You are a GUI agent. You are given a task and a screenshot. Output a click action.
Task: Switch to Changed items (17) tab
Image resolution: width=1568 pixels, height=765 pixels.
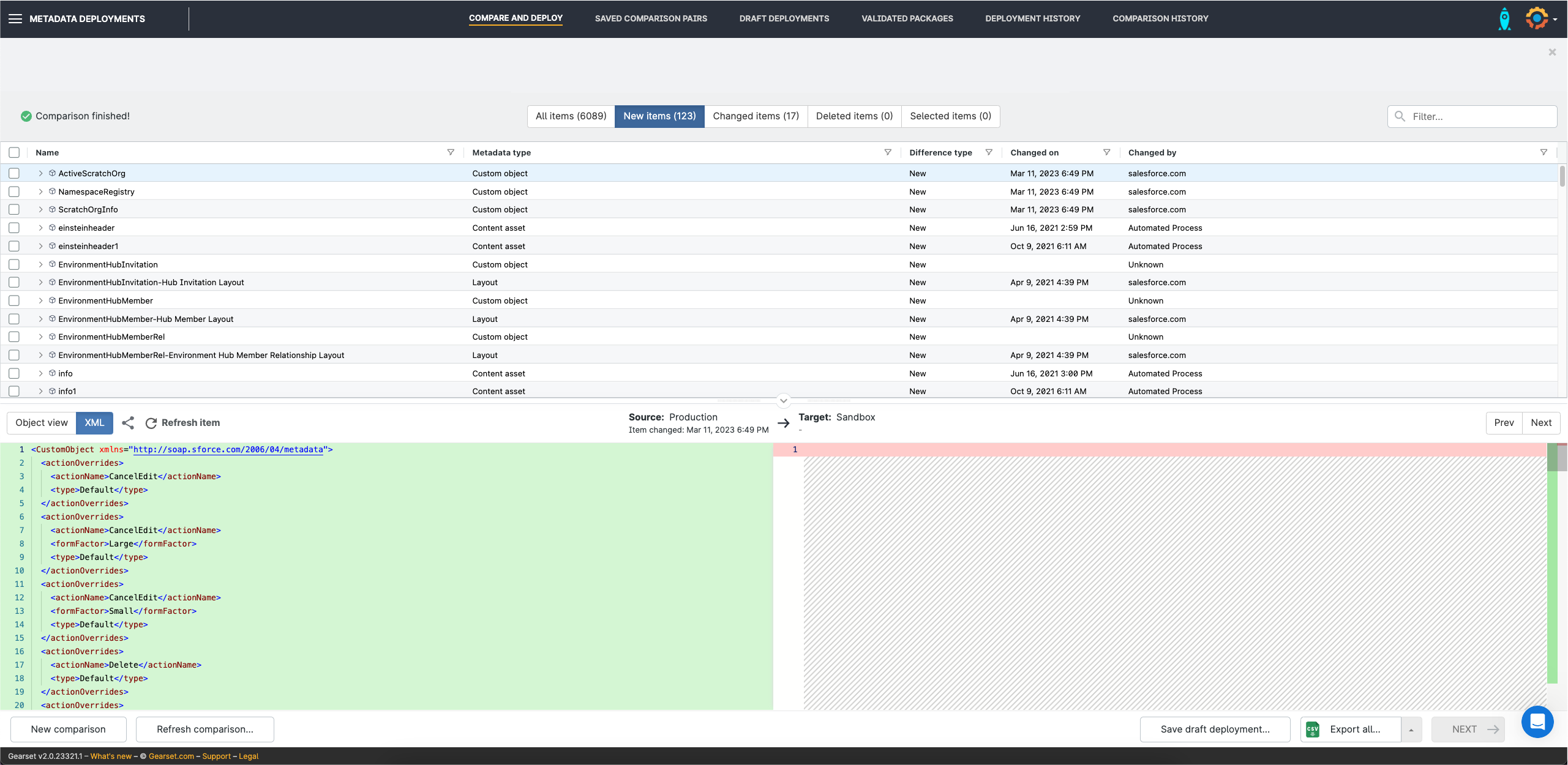(756, 116)
